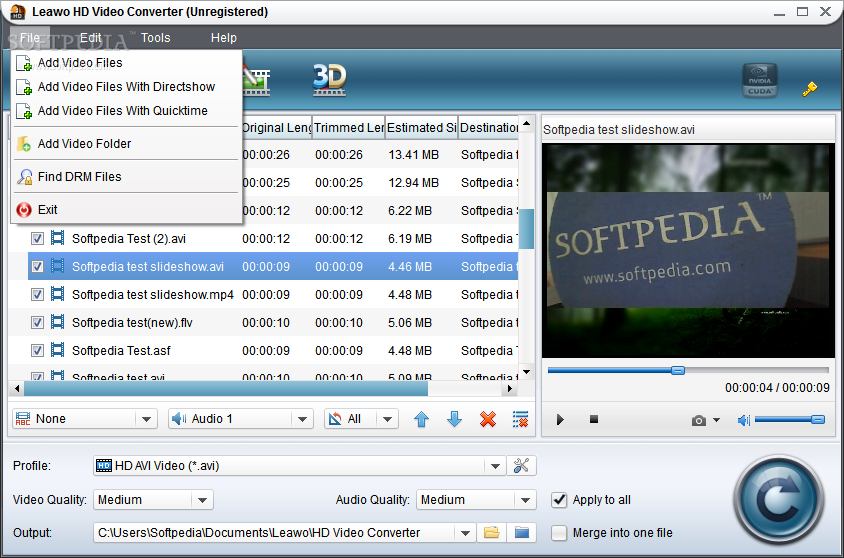This screenshot has height=558, width=844.
Task: Click vertical scrollbar down arrow in list
Action: click(x=526, y=372)
